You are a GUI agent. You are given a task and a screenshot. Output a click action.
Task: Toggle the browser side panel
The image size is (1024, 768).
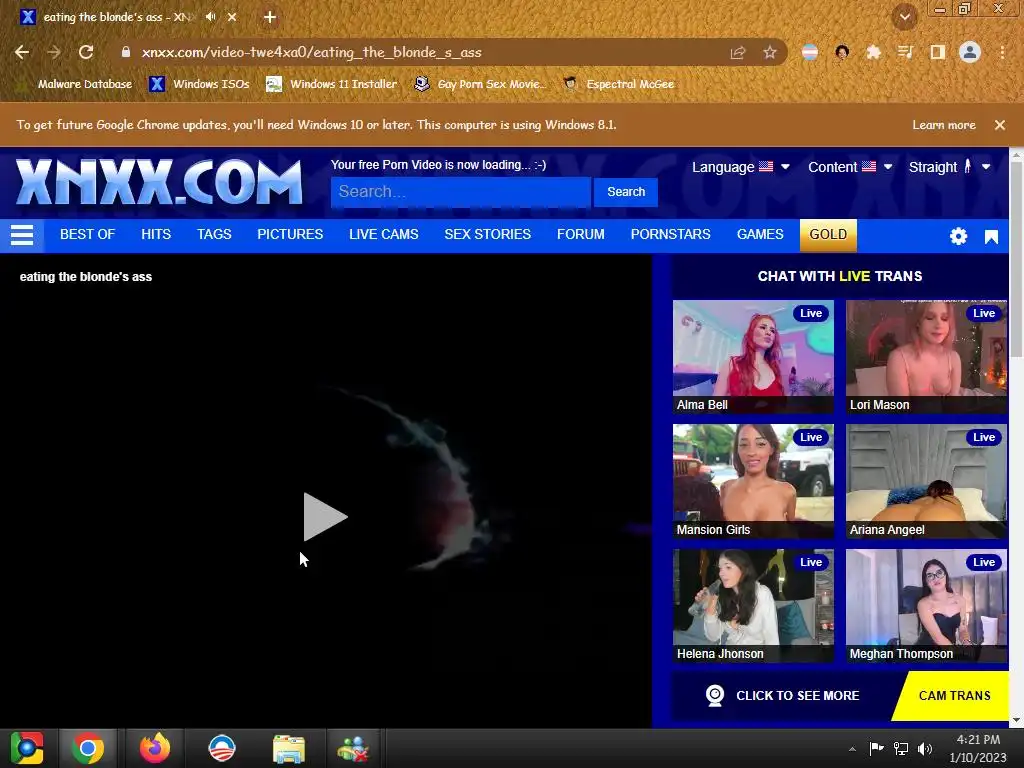[x=938, y=52]
